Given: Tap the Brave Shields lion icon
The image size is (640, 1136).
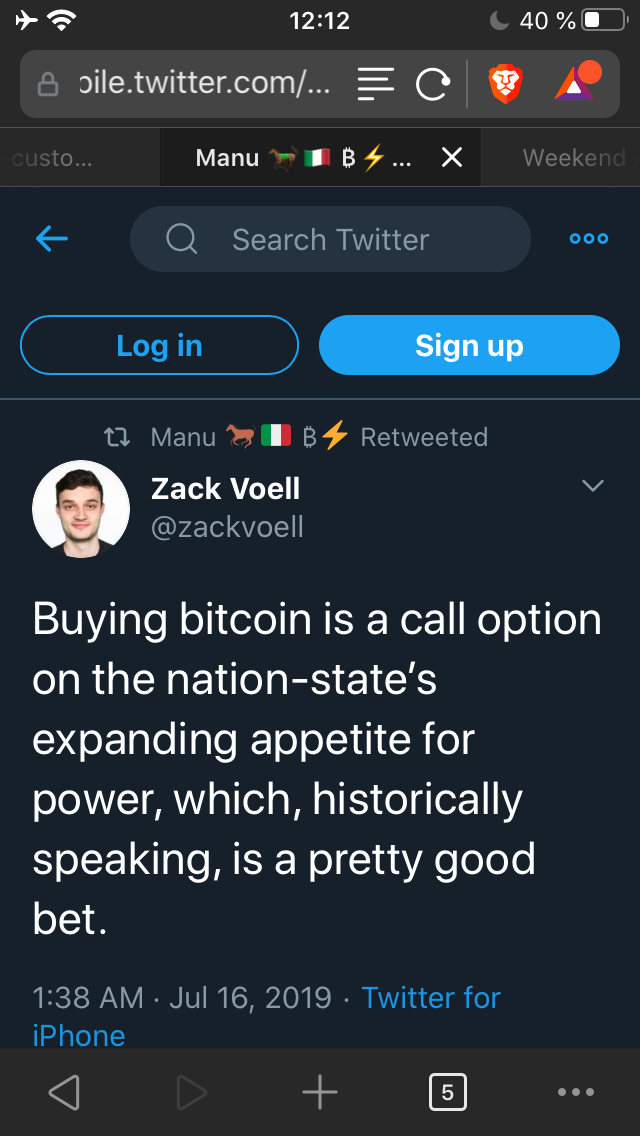Looking at the screenshot, I should tap(505, 85).
